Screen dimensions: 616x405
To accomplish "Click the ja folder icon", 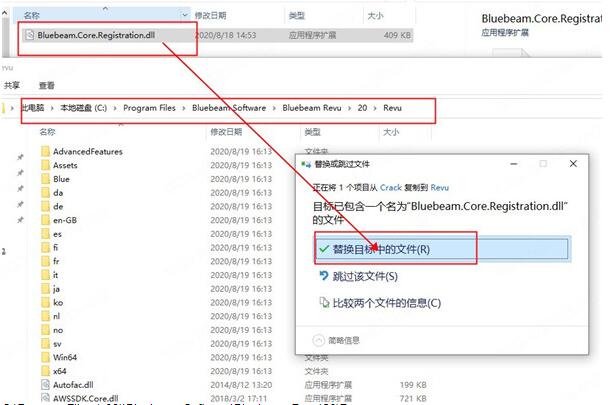I will coord(45,289).
